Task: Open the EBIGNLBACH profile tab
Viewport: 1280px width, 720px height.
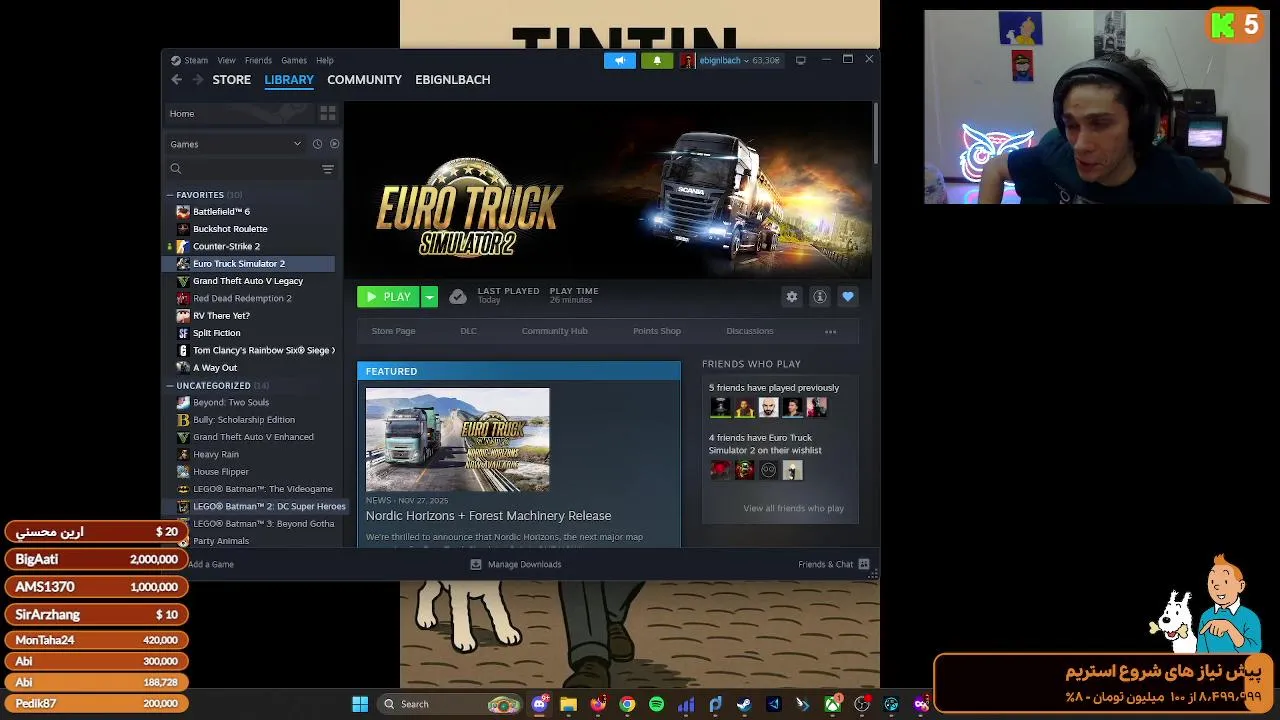Action: pos(452,79)
